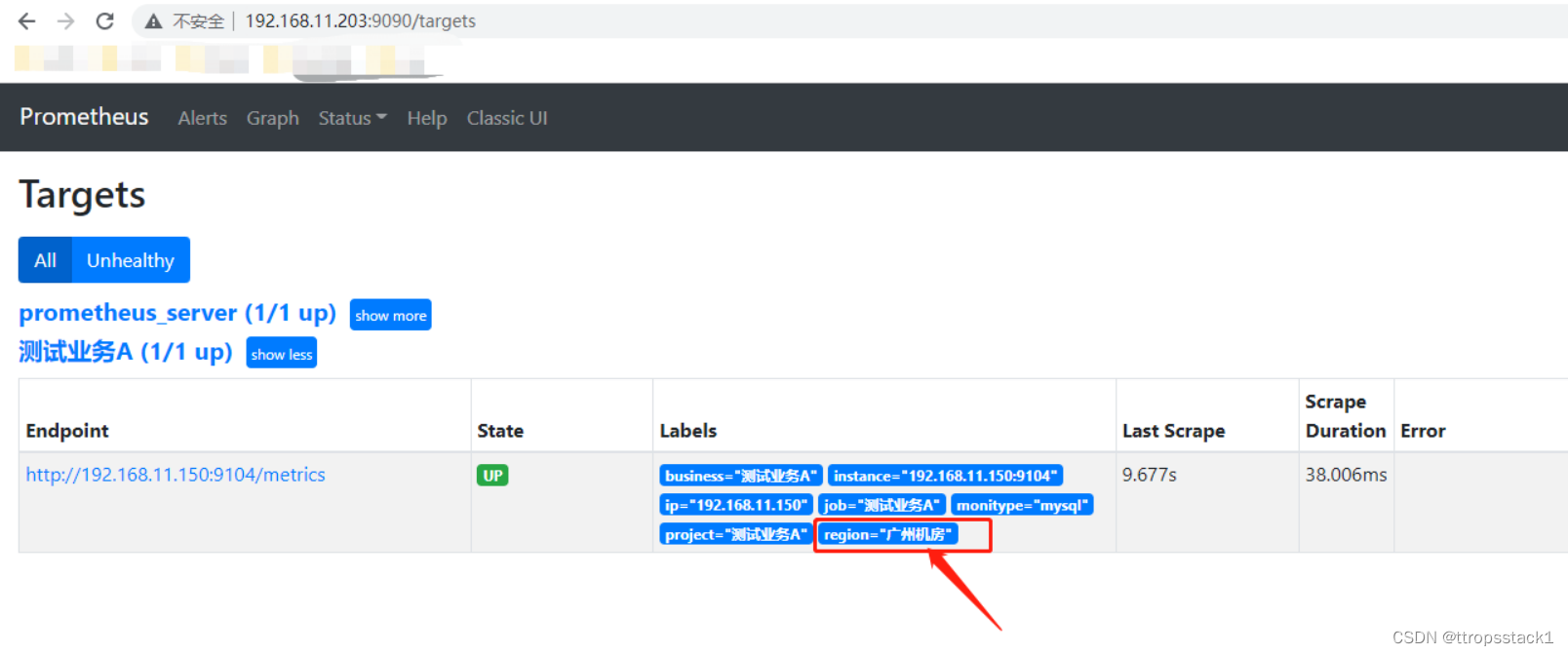Viewport: 1568px width, 655px height.
Task: Click the UP state badge
Action: click(492, 476)
